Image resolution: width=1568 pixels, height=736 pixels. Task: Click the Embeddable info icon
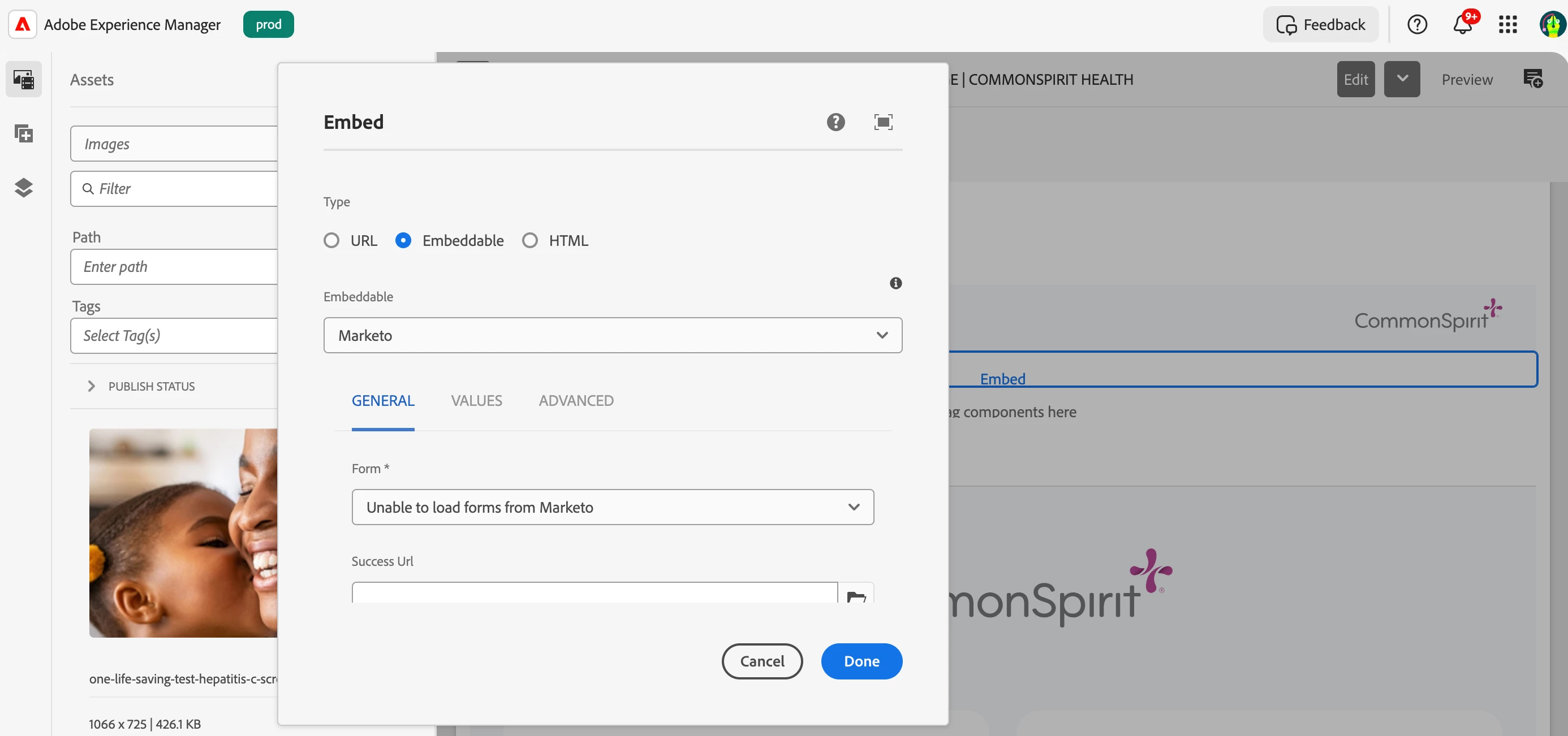click(895, 283)
